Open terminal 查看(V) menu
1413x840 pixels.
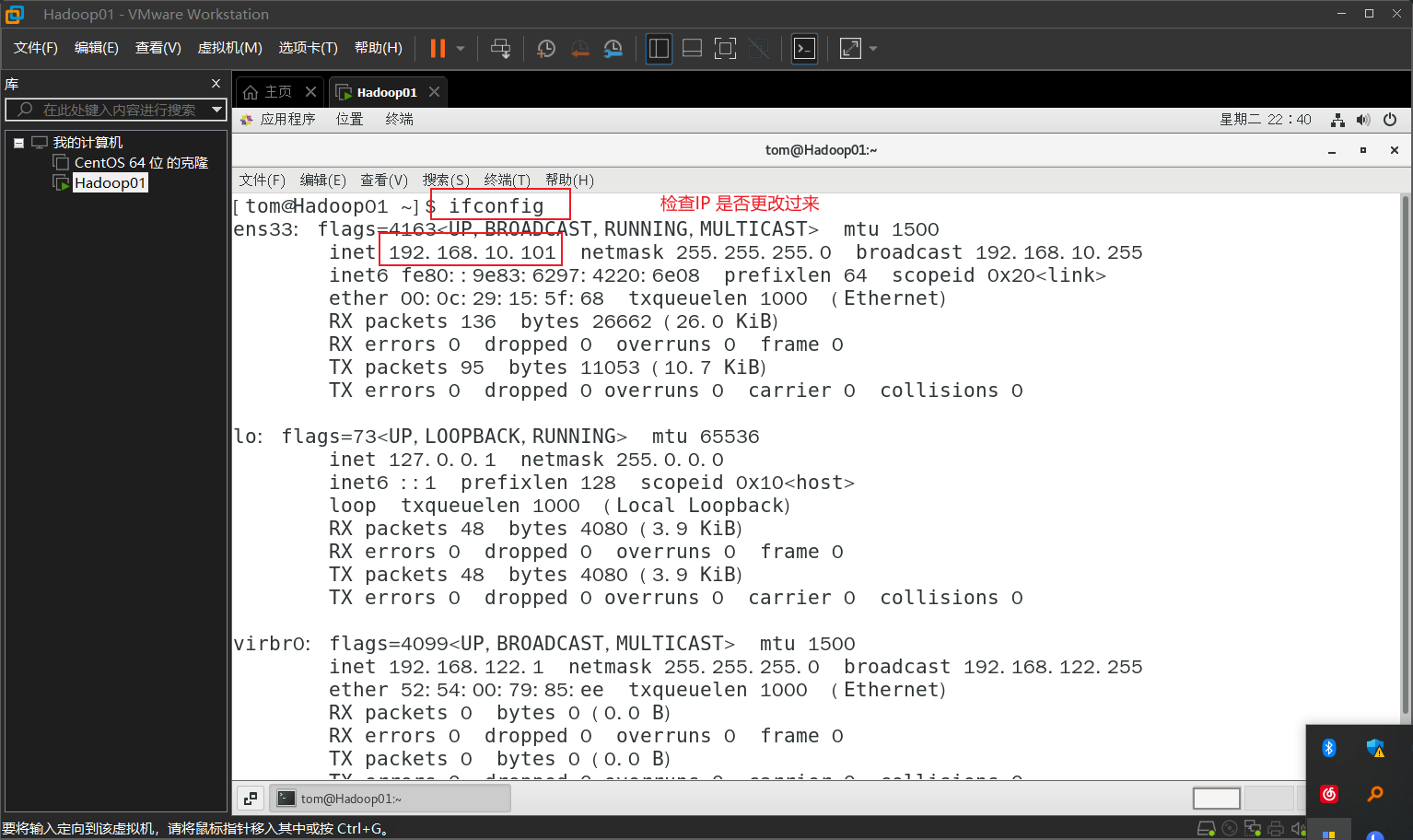384,181
